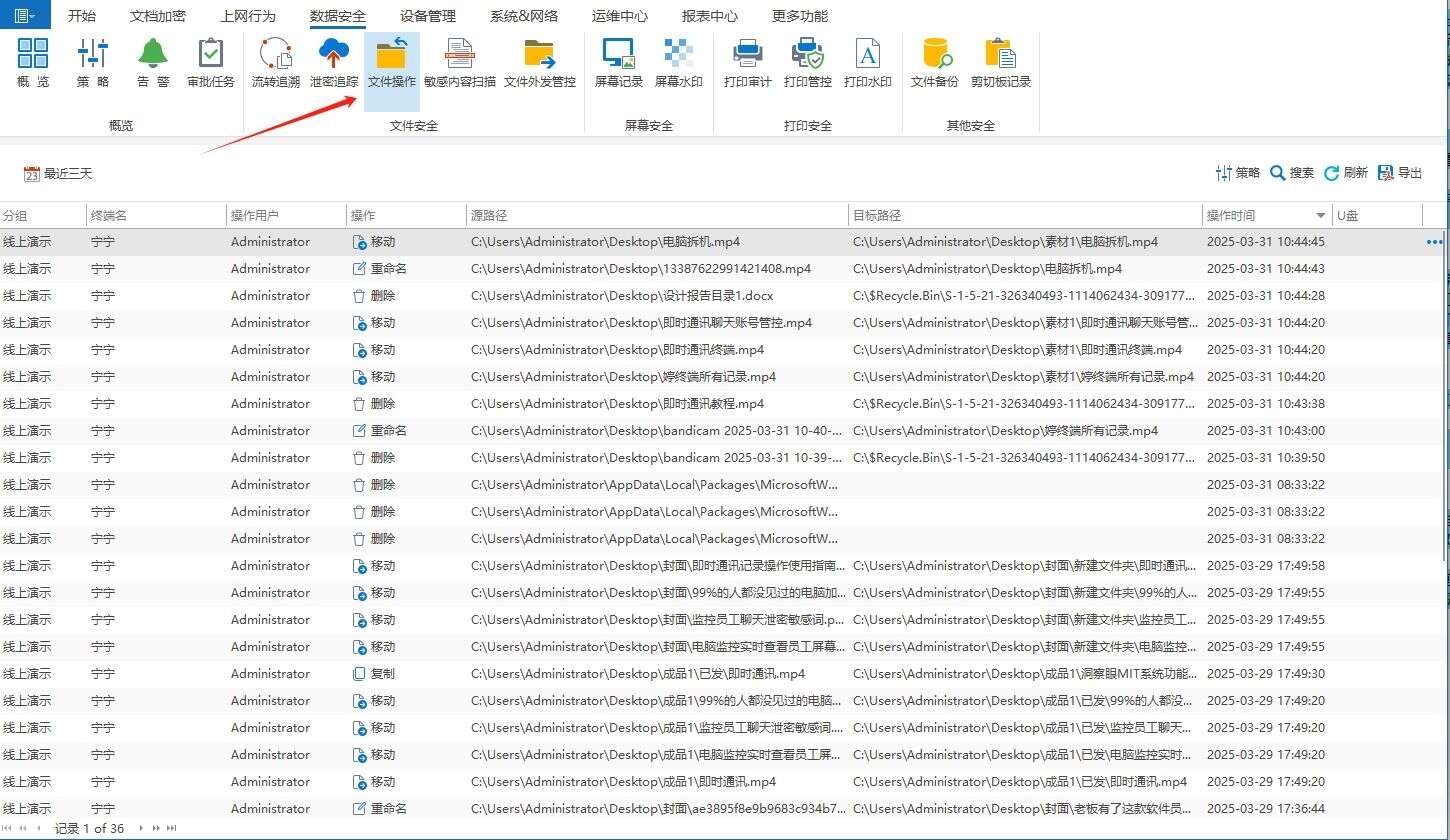
Task: Select the 文件备份 file backup icon
Action: 934,60
